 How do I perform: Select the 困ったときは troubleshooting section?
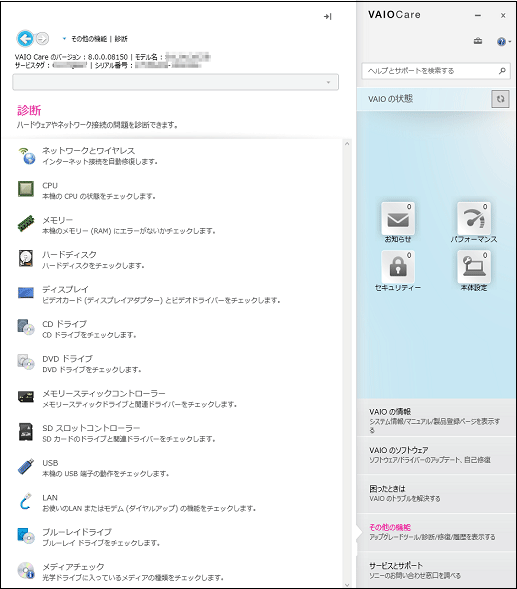[x=436, y=494]
